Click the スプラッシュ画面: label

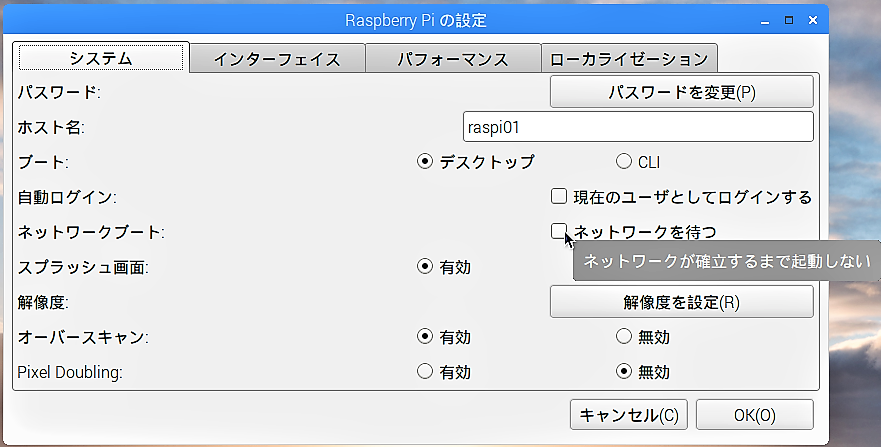tap(83, 267)
